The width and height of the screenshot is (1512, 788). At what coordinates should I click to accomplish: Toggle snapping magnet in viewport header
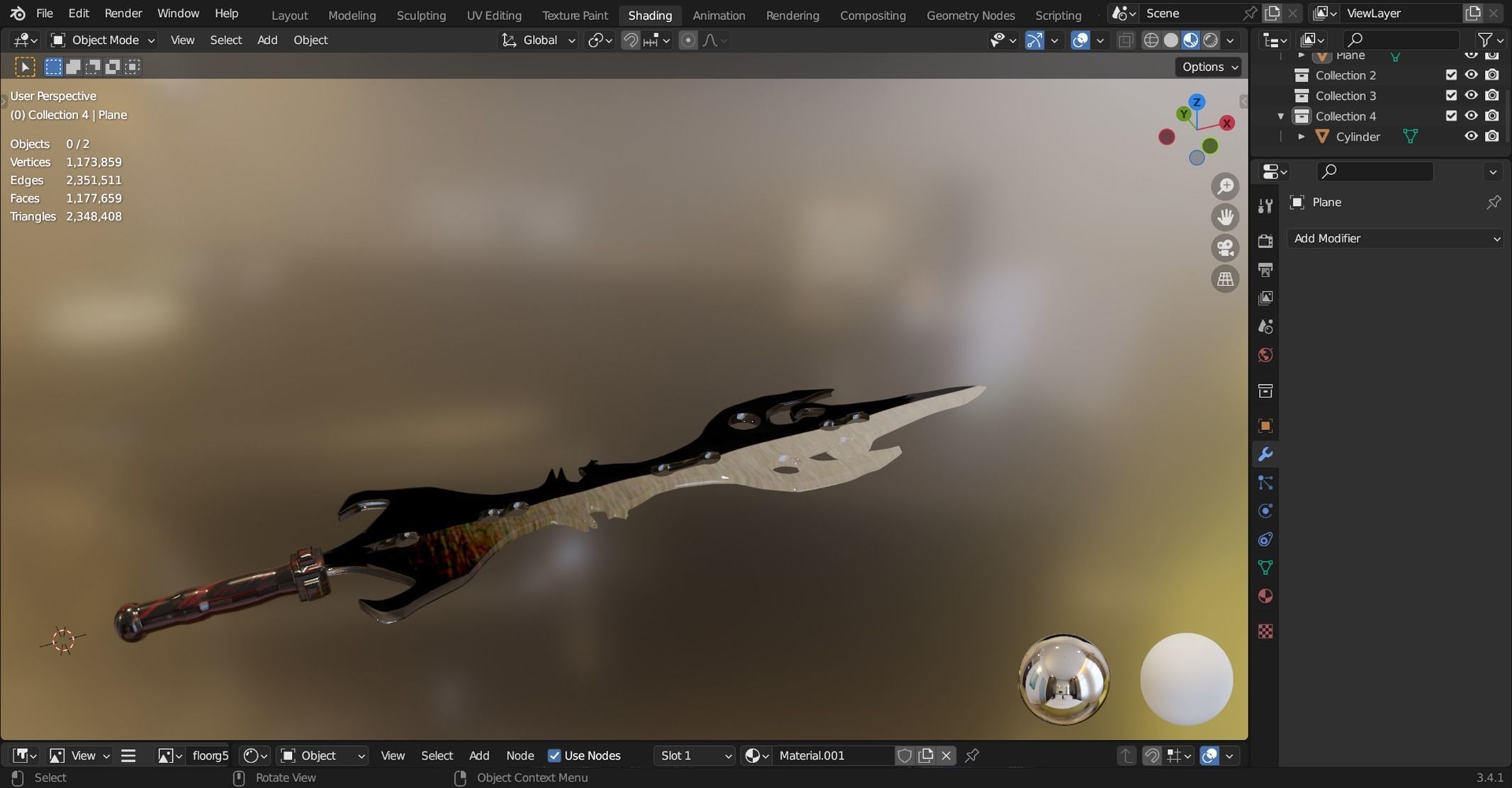(x=630, y=40)
